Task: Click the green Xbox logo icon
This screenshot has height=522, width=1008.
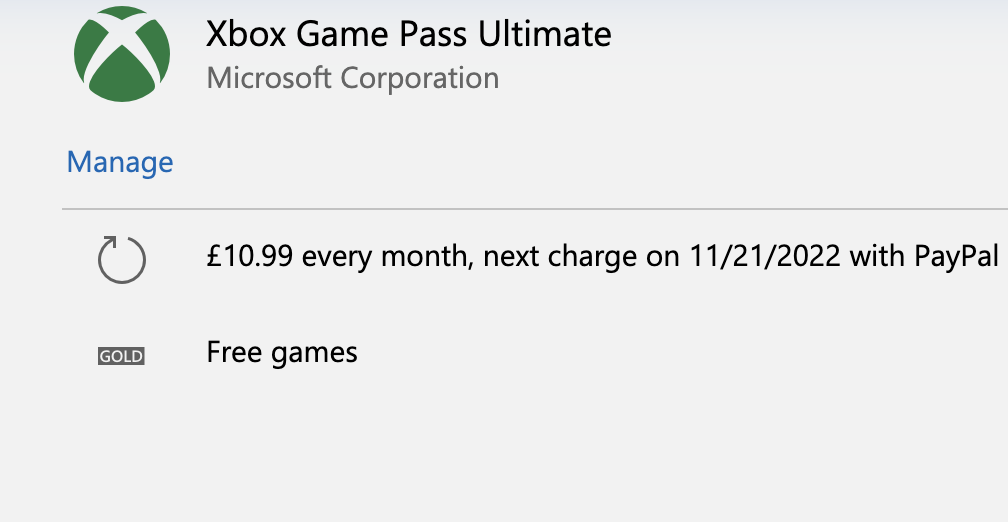Action: [x=122, y=53]
